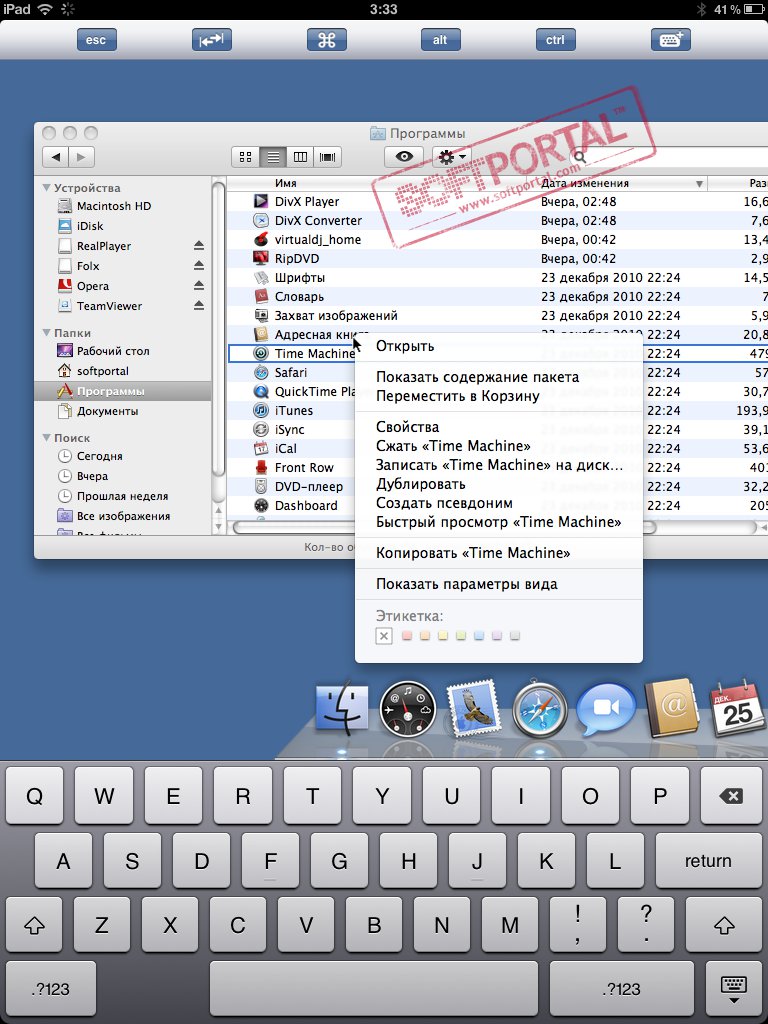
Task: Collapse the Устройства sidebar section
Action: 46,187
